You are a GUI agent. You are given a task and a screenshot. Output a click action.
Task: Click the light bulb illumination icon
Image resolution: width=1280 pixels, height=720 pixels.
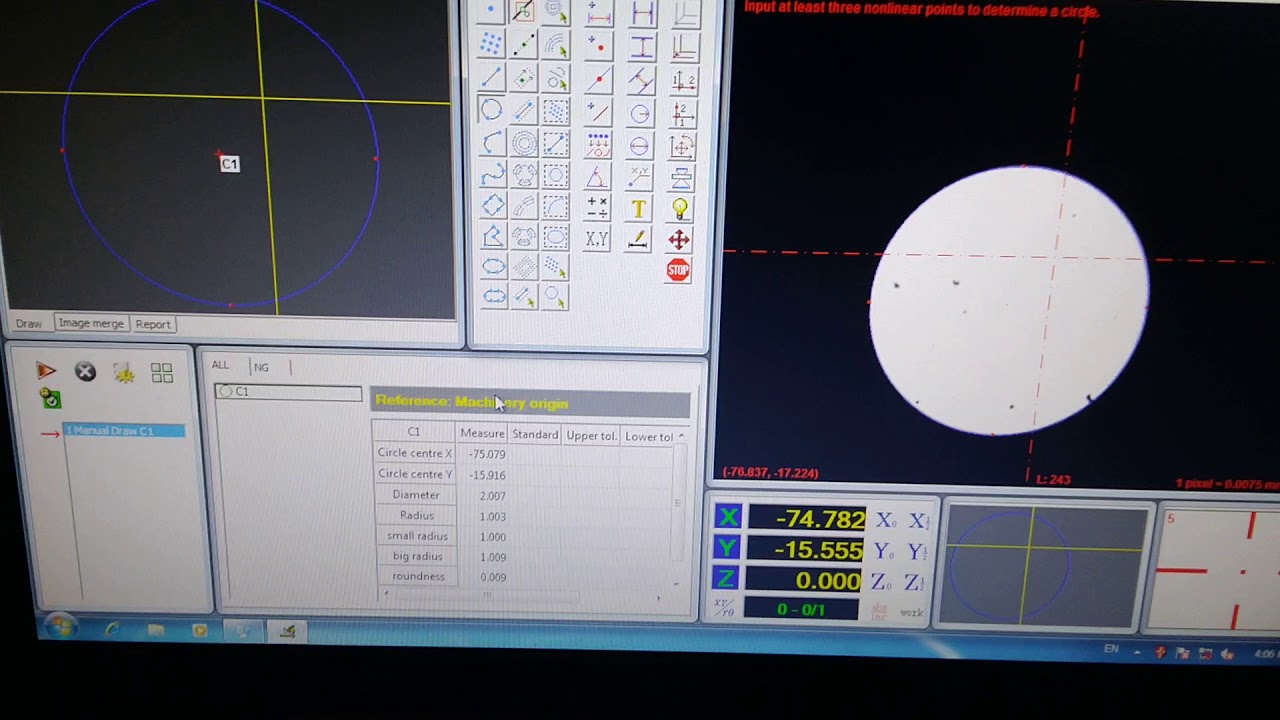pos(680,208)
